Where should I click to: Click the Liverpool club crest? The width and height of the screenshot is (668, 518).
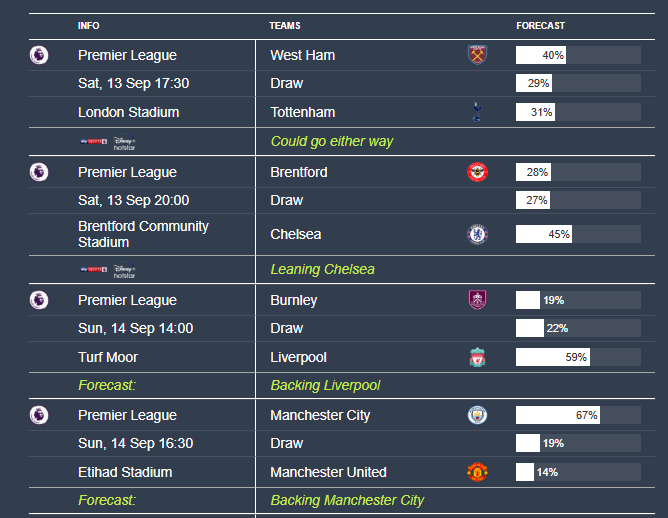click(477, 357)
